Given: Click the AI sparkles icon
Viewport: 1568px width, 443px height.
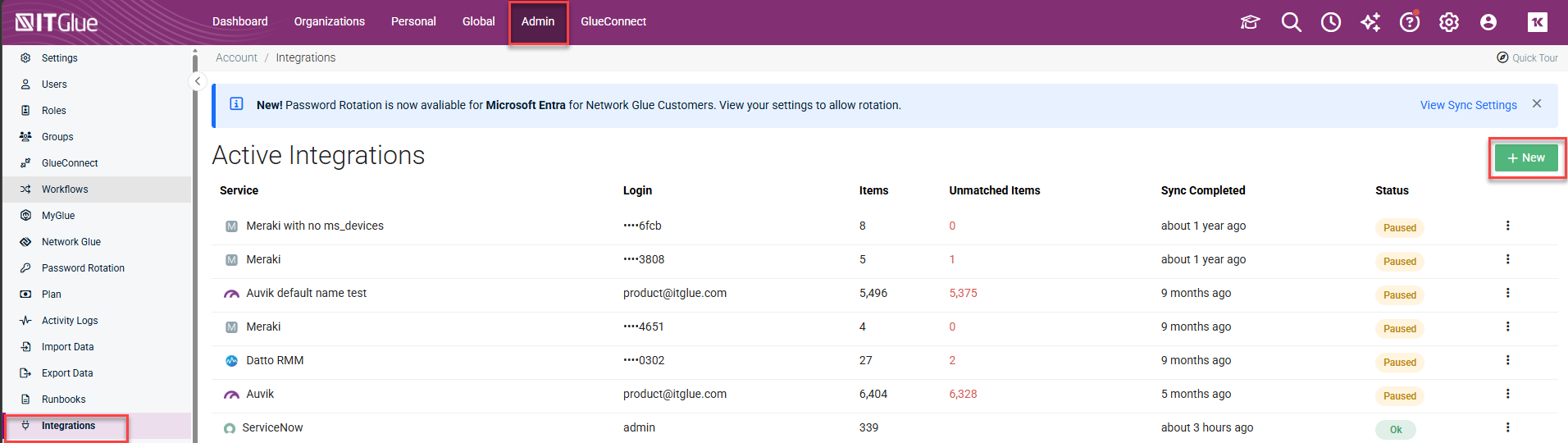Looking at the screenshot, I should 1370,22.
